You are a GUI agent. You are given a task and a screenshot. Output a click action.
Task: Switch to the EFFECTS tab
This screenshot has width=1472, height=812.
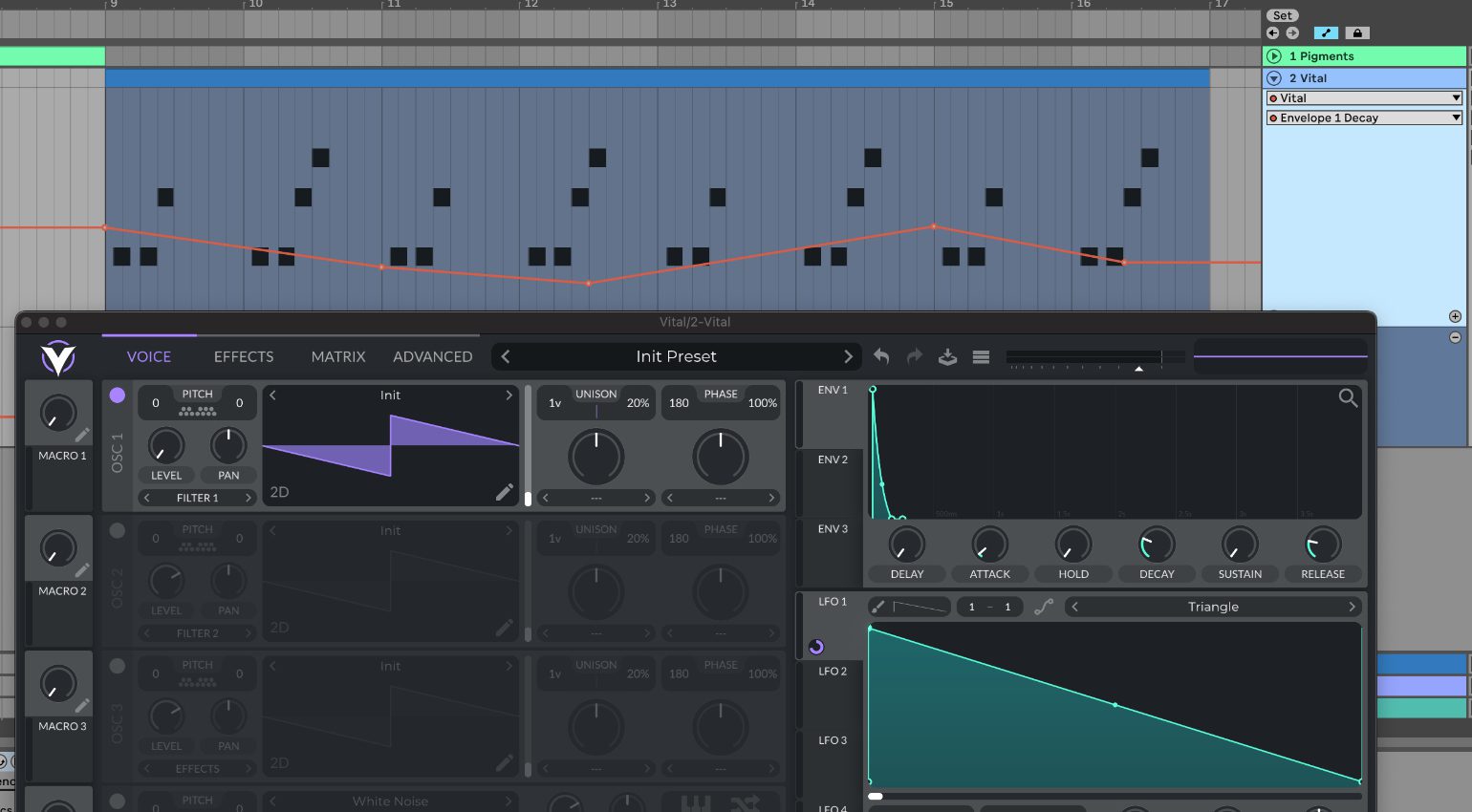click(x=244, y=356)
